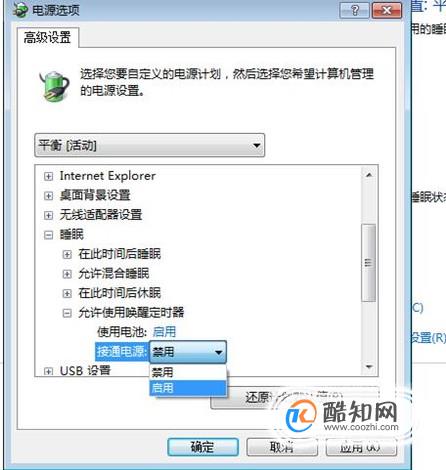
Task: Select 禁用 in the dropdown list
Action: [188, 372]
